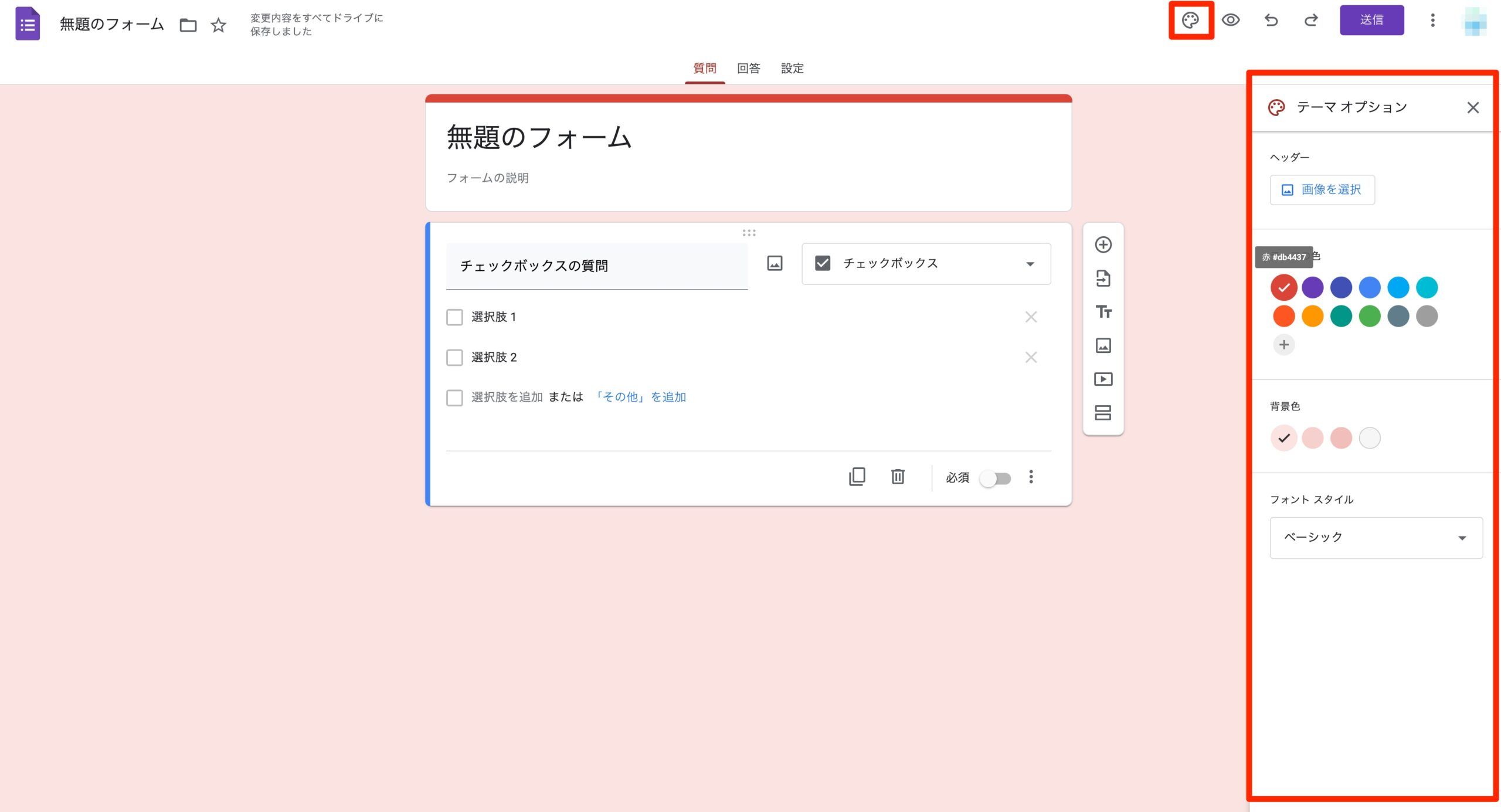
Task: Add a section with the section icon
Action: (1103, 413)
